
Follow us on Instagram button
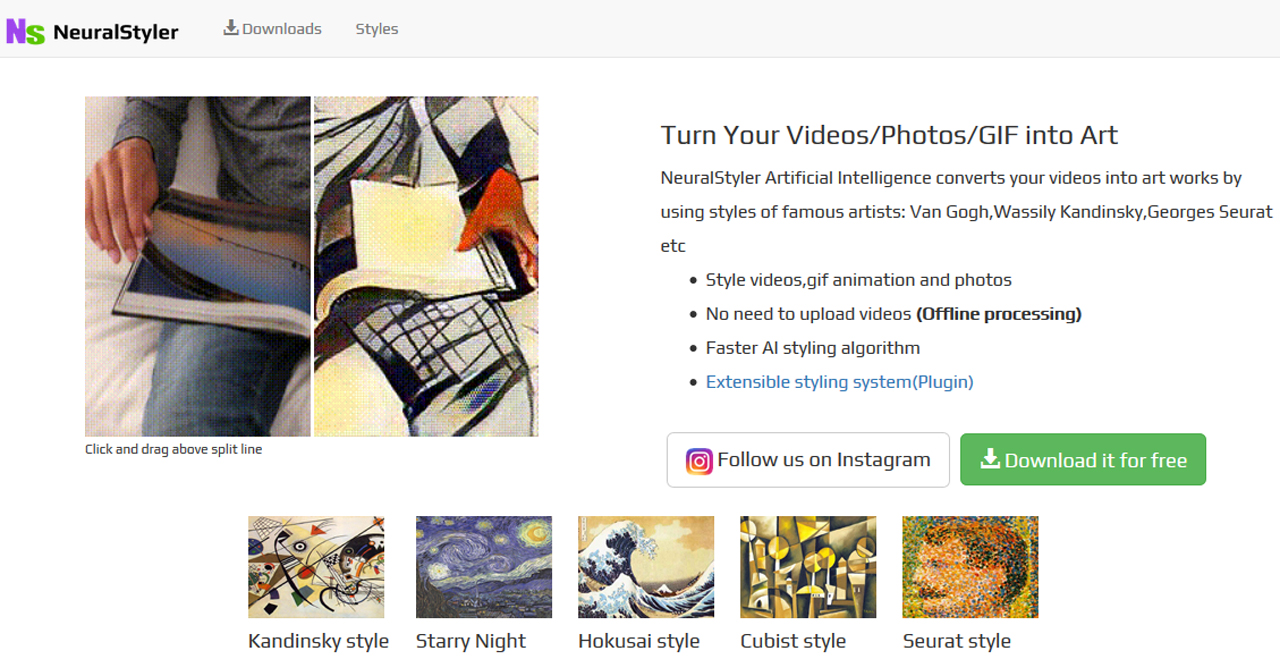point(808,460)
